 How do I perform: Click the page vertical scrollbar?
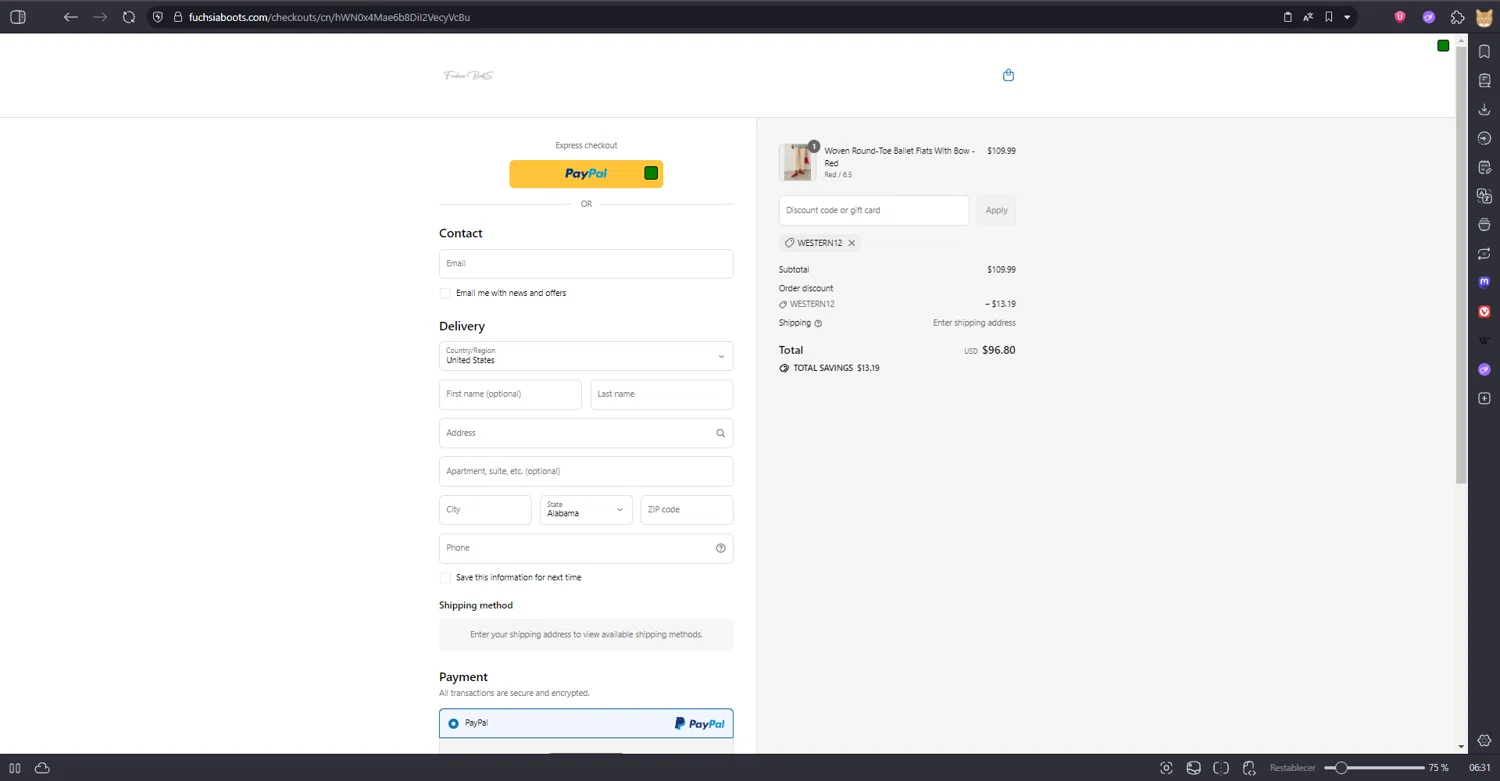coord(1461,265)
